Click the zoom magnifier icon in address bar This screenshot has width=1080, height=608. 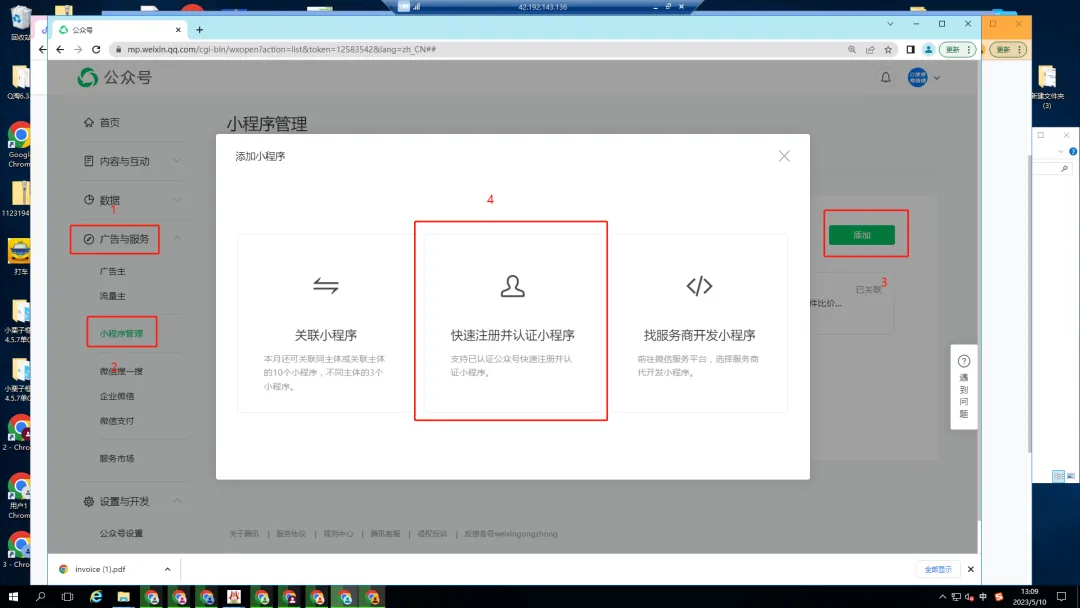pyautogui.click(x=852, y=50)
